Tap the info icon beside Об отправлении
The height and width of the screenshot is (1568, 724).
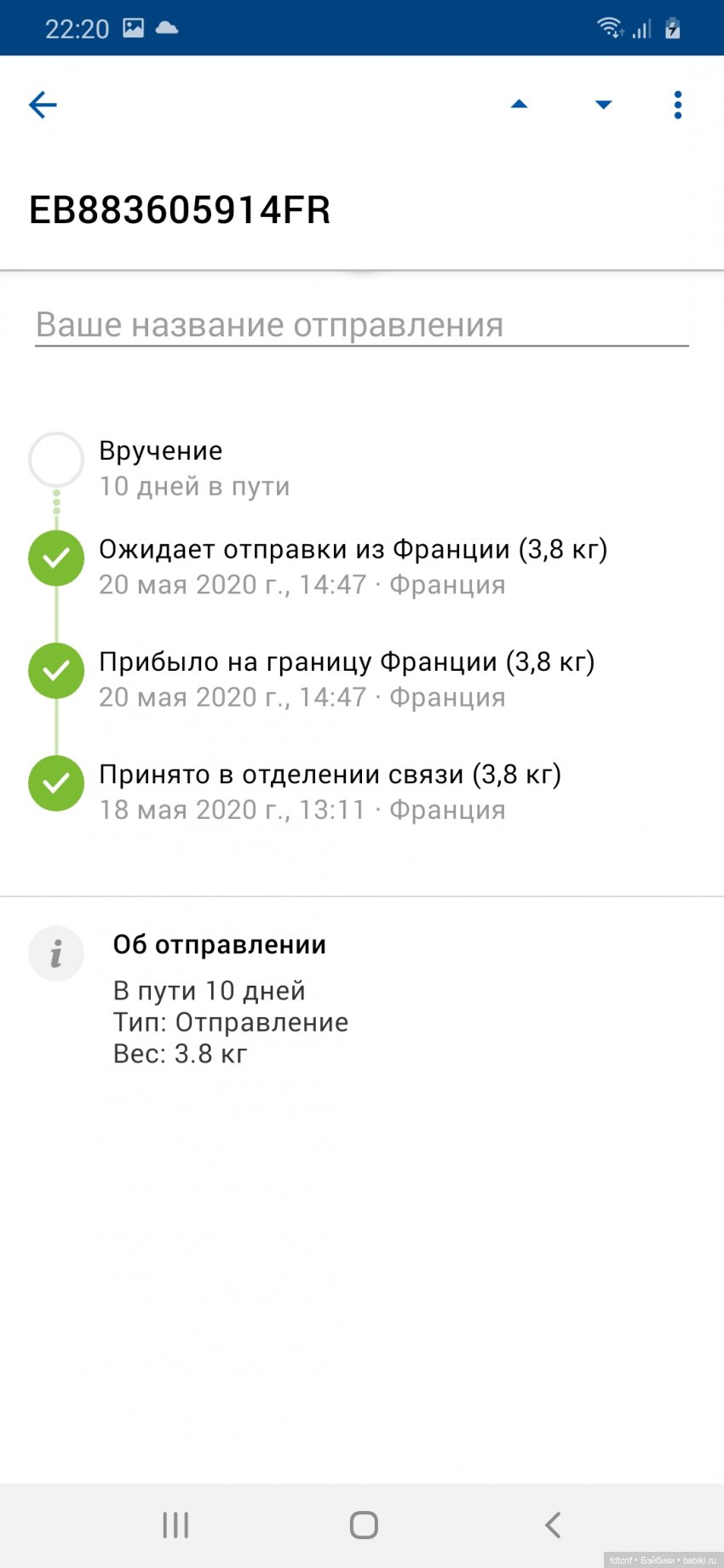[x=56, y=953]
